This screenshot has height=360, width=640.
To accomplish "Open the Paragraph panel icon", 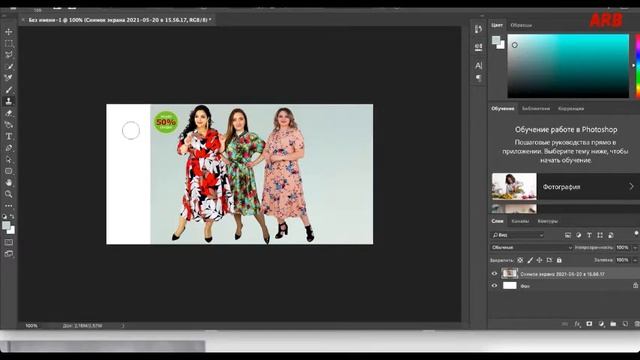I will 478,78.
